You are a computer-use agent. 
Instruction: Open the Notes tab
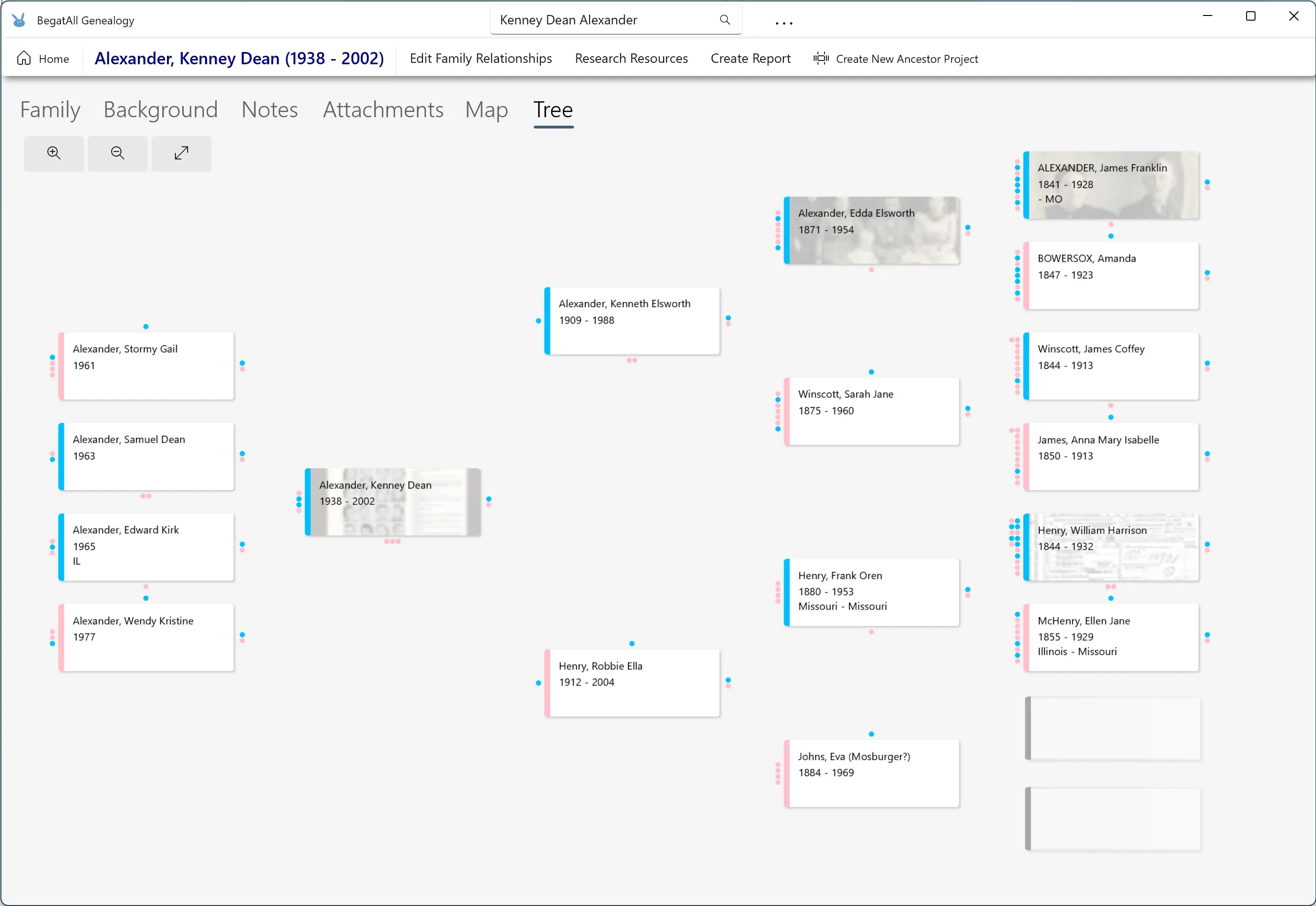pos(270,110)
